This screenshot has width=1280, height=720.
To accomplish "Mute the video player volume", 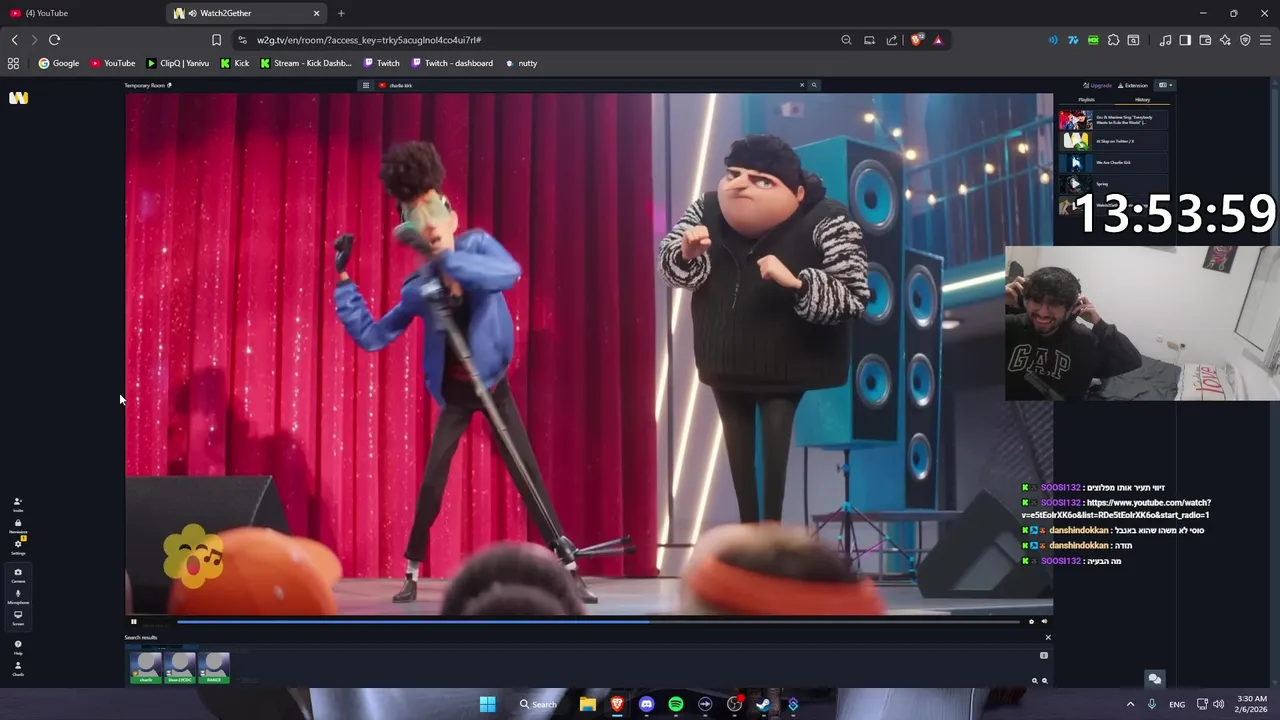I will tap(1044, 622).
